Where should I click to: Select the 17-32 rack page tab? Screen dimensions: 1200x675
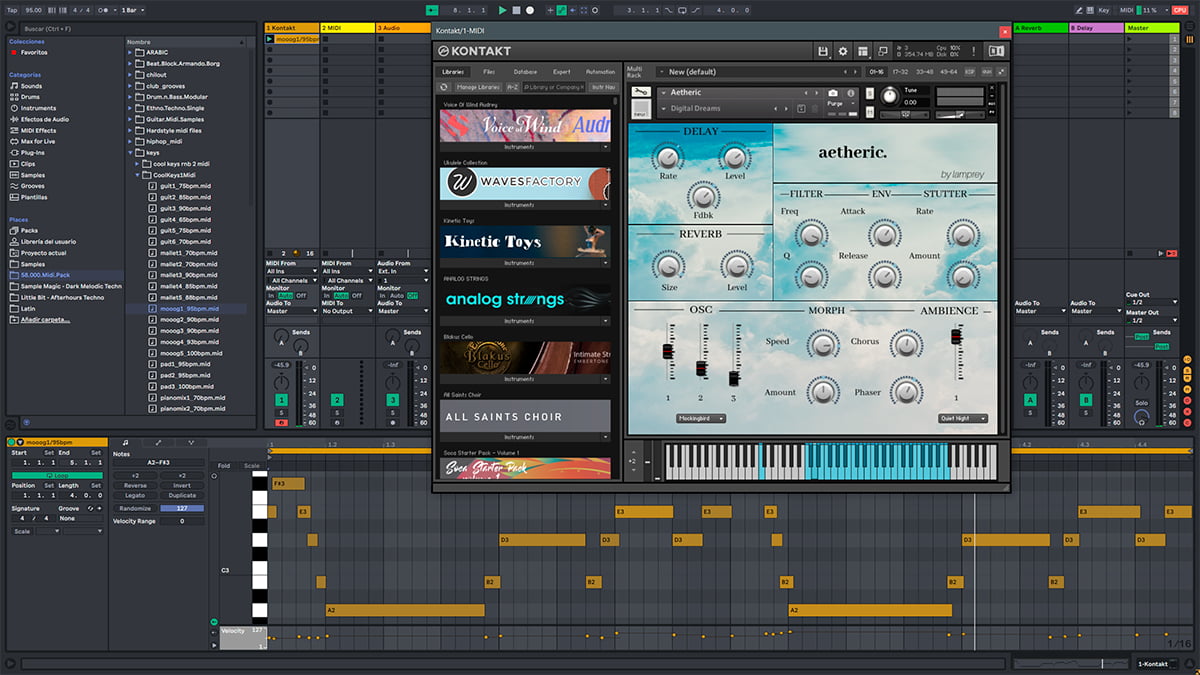coord(902,72)
